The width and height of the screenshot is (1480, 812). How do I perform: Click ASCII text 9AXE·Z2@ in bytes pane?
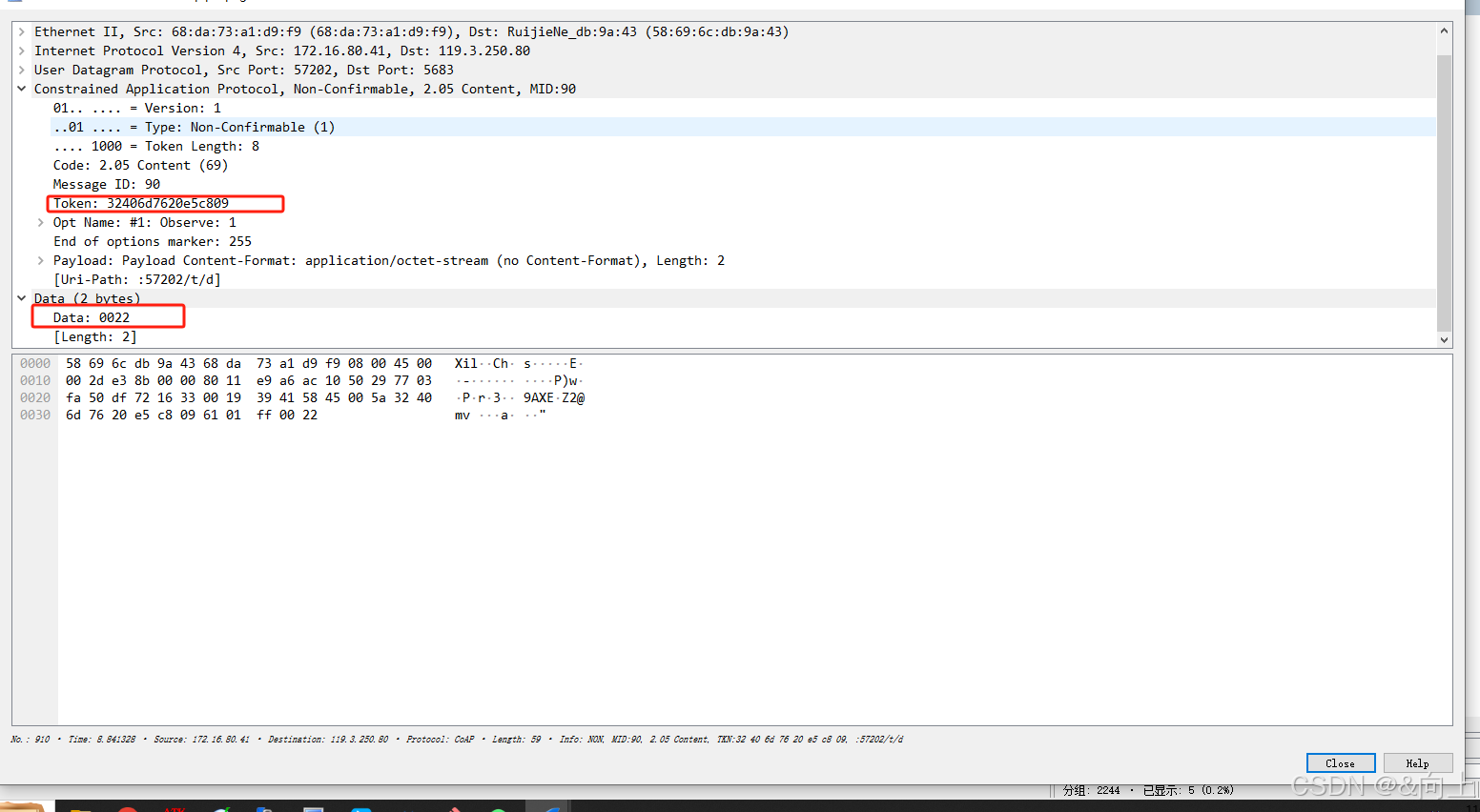tap(554, 397)
